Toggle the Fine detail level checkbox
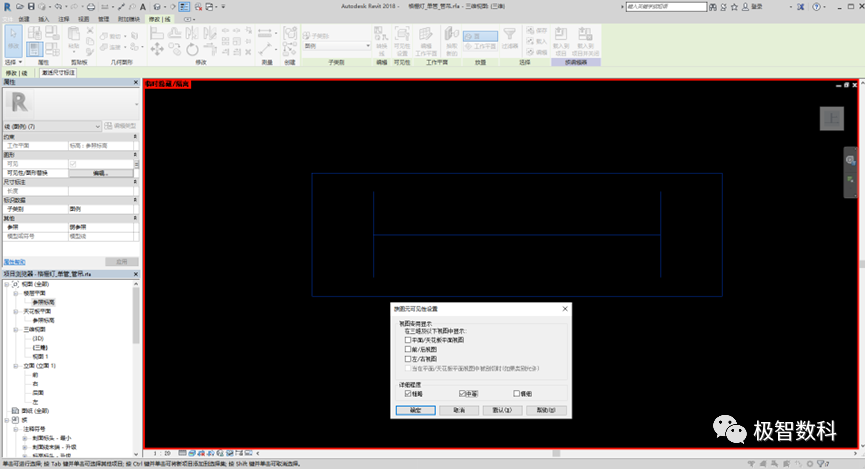The width and height of the screenshot is (865, 469). tap(516, 393)
